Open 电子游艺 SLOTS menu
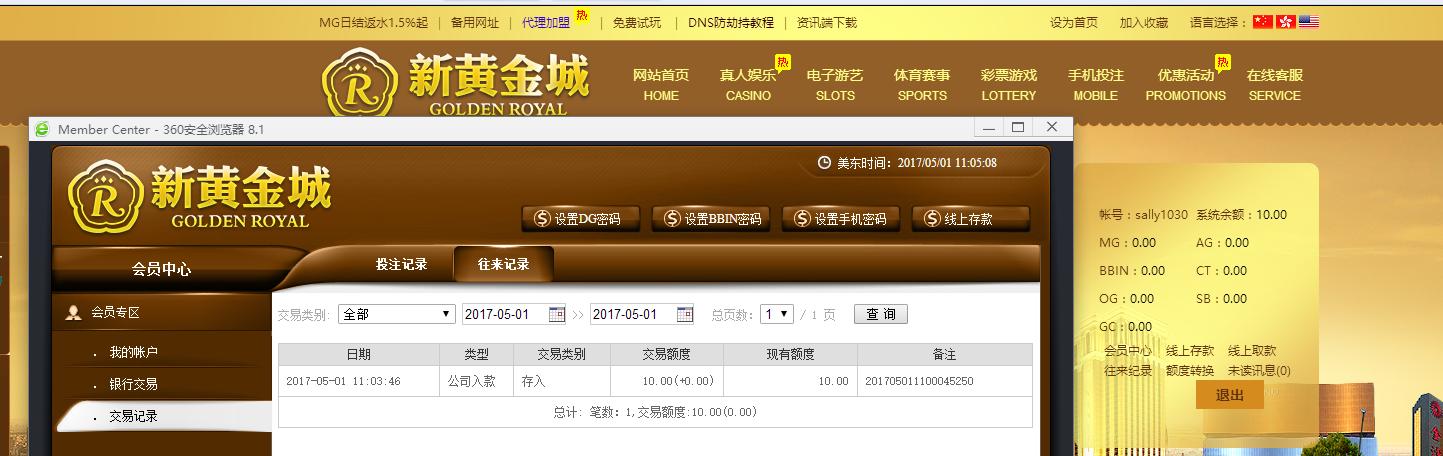This screenshot has height=456, width=1443. click(835, 85)
